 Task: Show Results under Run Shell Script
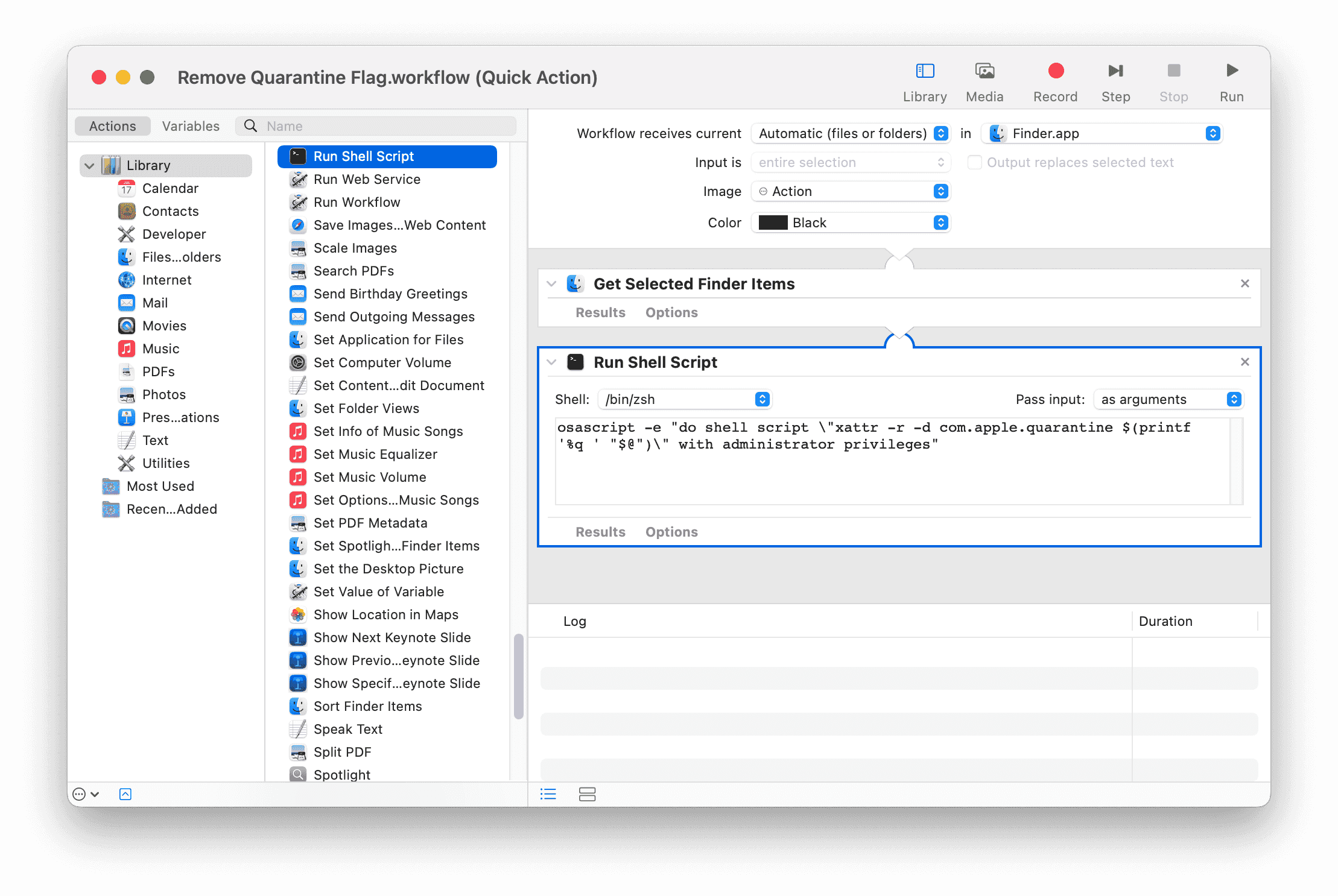(x=600, y=532)
